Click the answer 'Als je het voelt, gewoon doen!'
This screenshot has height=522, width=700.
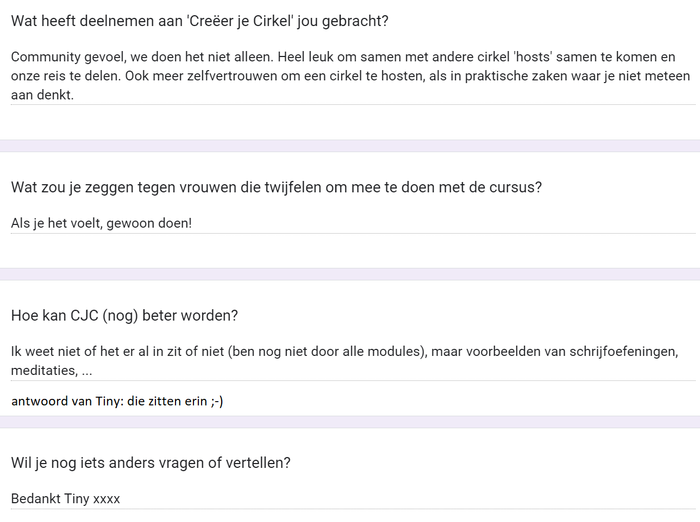101,223
